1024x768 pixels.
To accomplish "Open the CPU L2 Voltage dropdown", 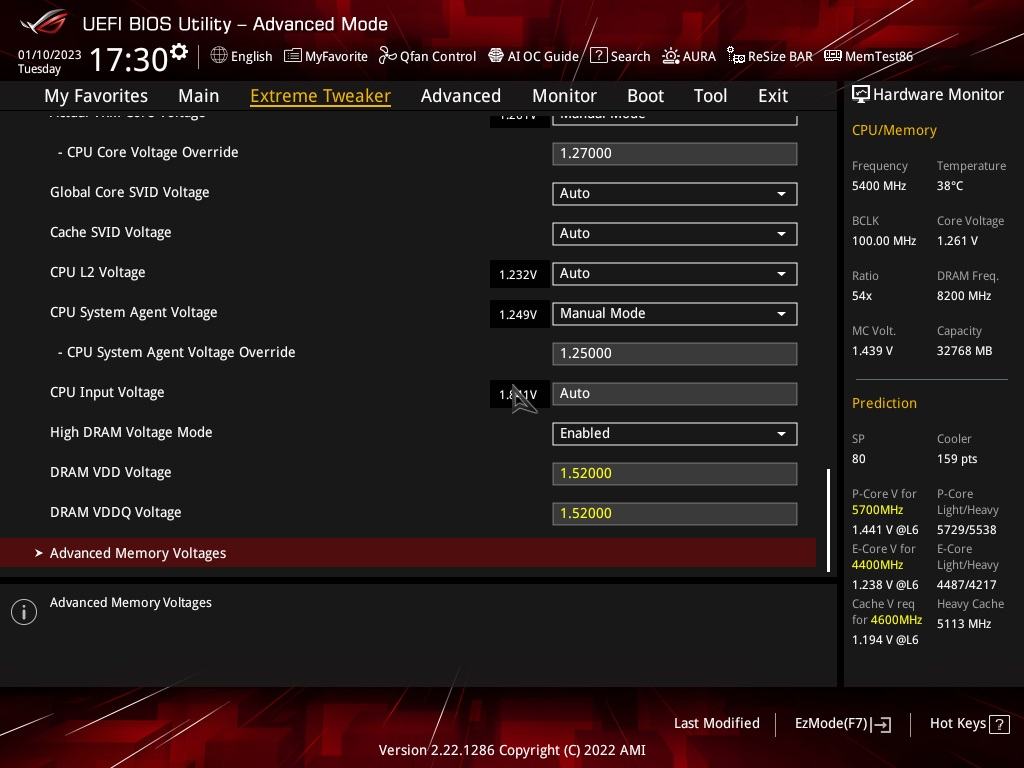I will 675,274.
